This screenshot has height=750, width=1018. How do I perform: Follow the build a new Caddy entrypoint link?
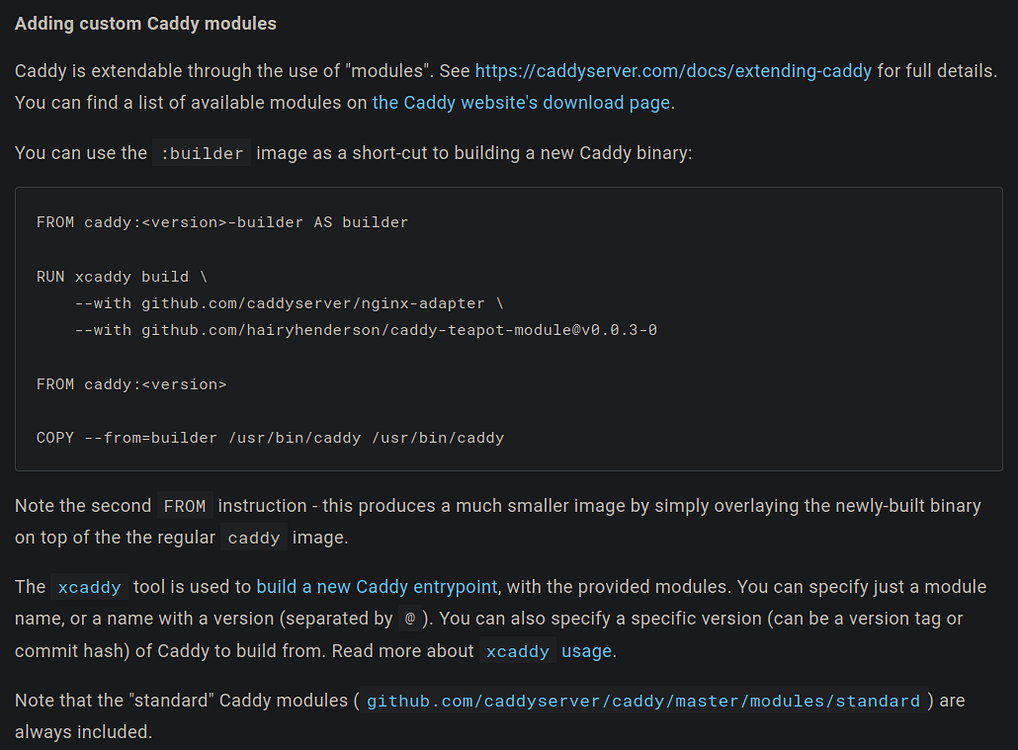377,586
